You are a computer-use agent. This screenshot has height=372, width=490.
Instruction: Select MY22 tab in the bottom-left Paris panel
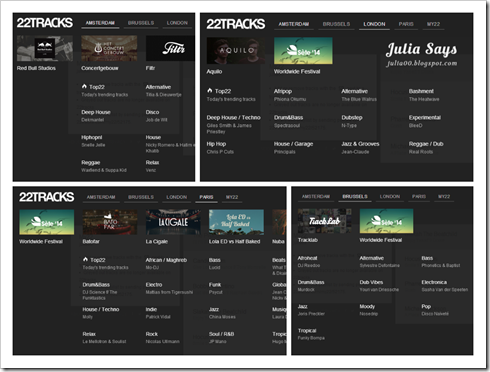[232, 197]
